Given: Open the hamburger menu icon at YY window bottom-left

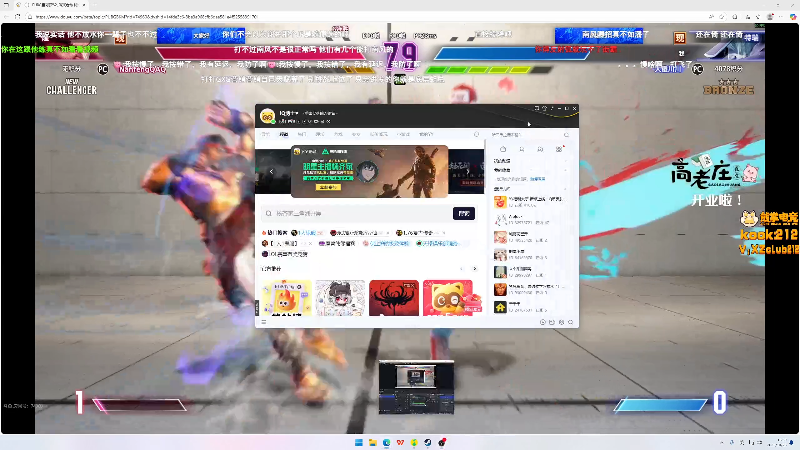Looking at the screenshot, I should [263, 322].
